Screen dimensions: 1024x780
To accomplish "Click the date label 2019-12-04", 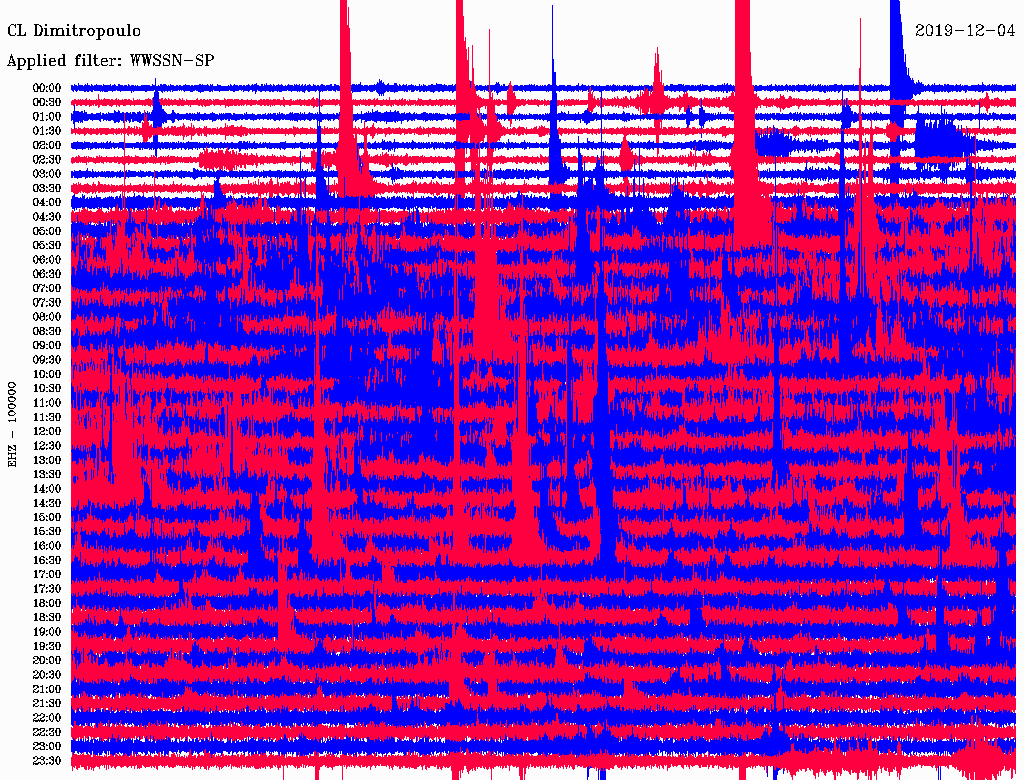I will pos(965,30).
